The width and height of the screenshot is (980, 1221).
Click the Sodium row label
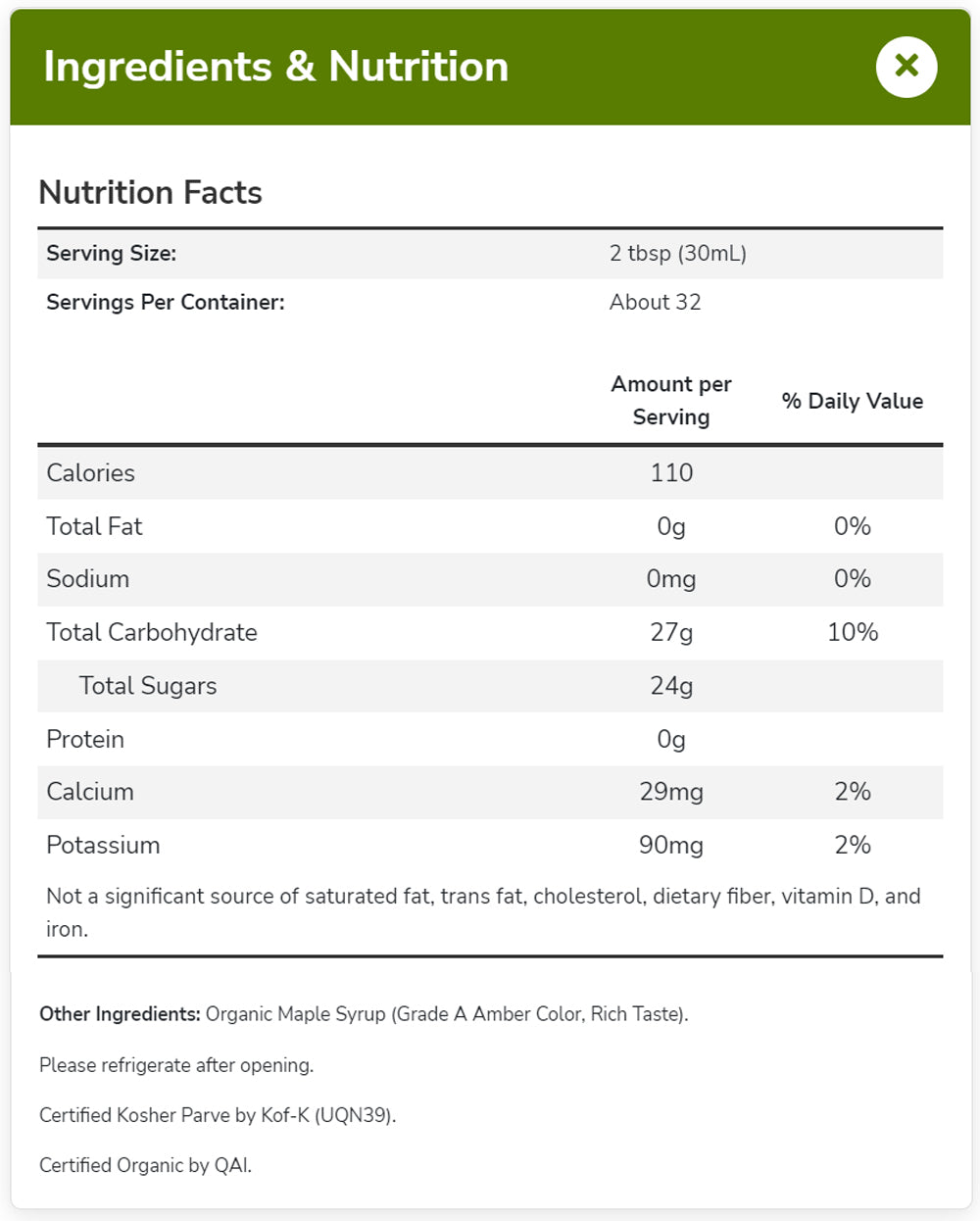click(x=87, y=578)
